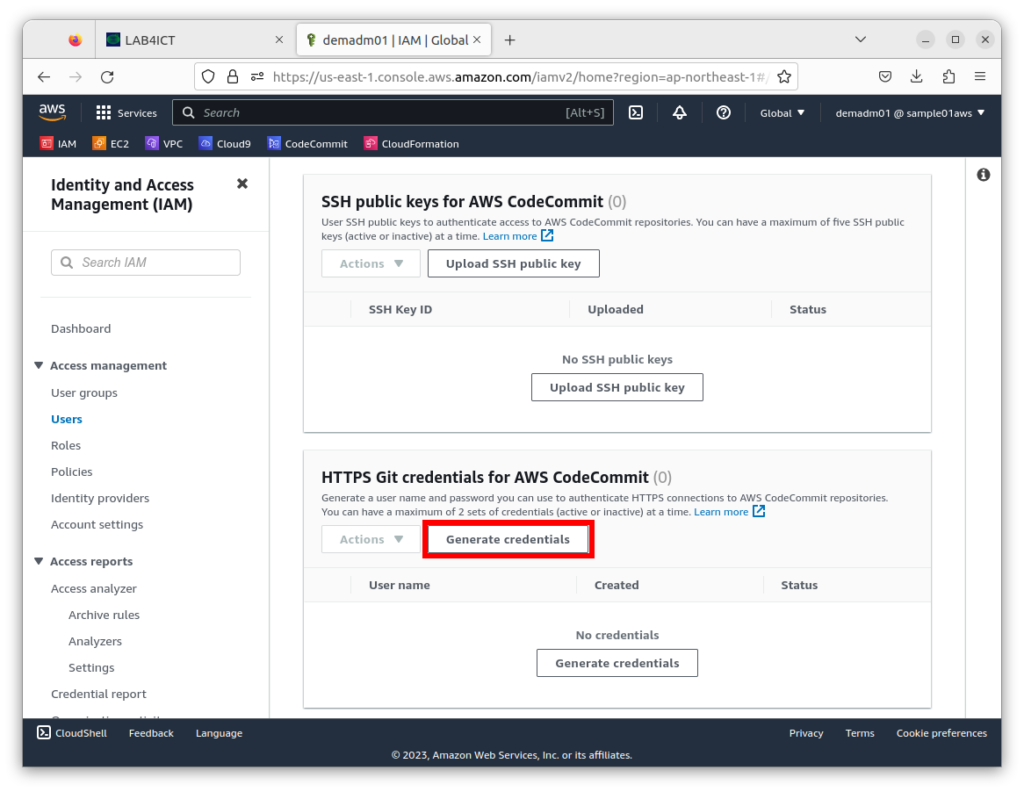Open the CodeCommit favorites shortcut
1024x792 pixels.
(308, 144)
